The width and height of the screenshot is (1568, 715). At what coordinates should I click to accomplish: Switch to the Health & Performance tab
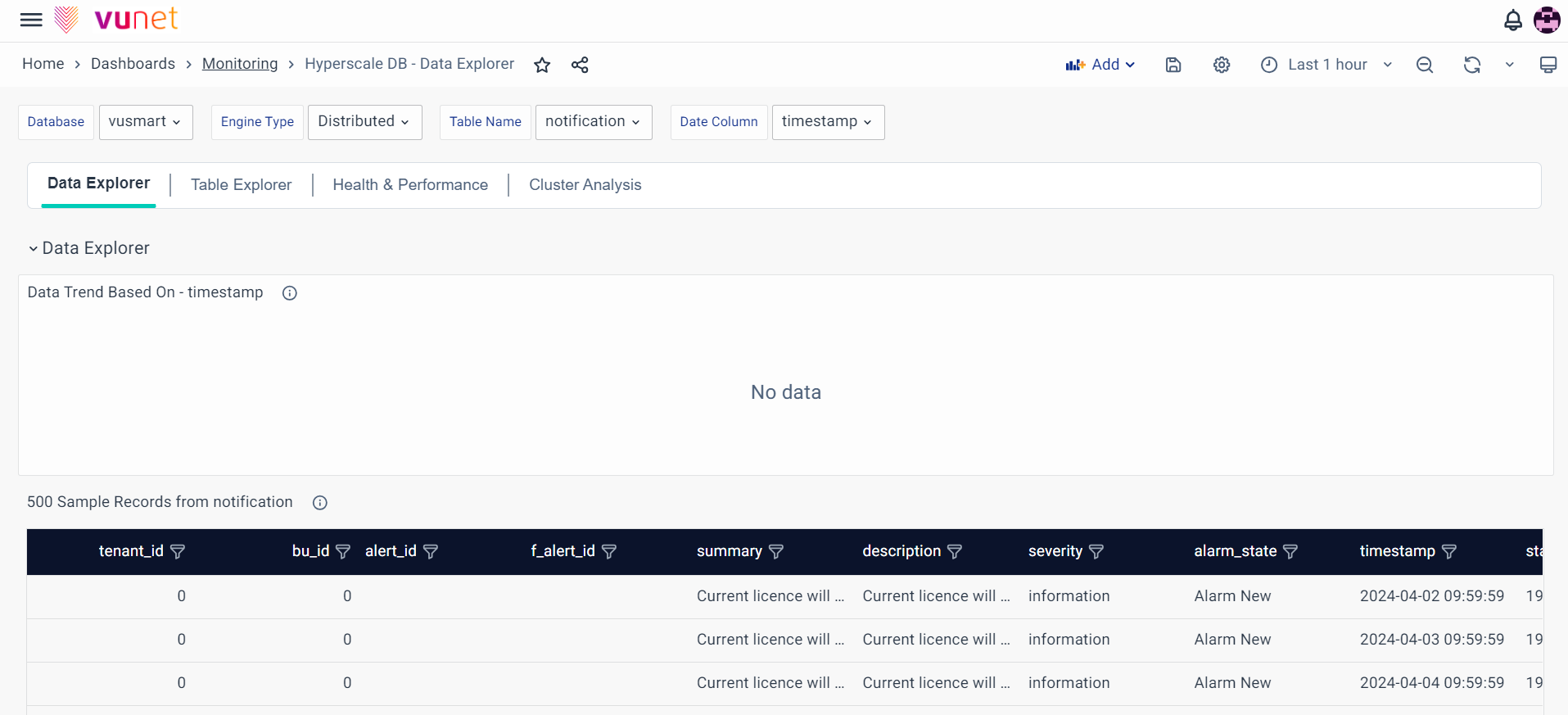tap(409, 185)
